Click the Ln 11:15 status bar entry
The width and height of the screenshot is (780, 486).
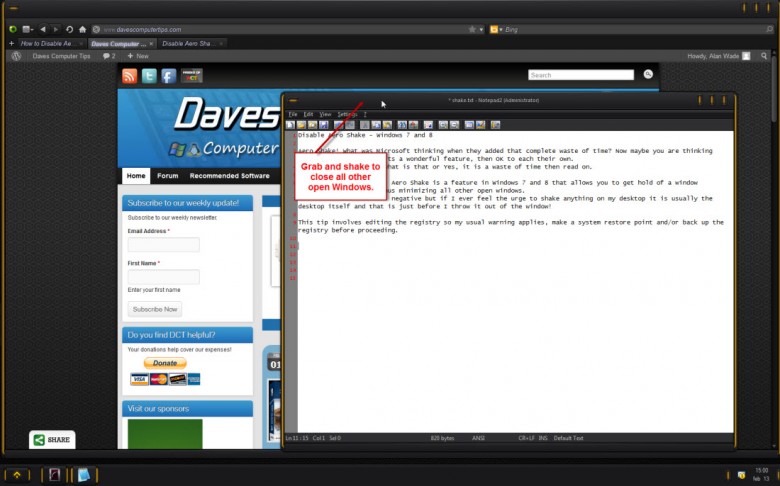(x=297, y=438)
